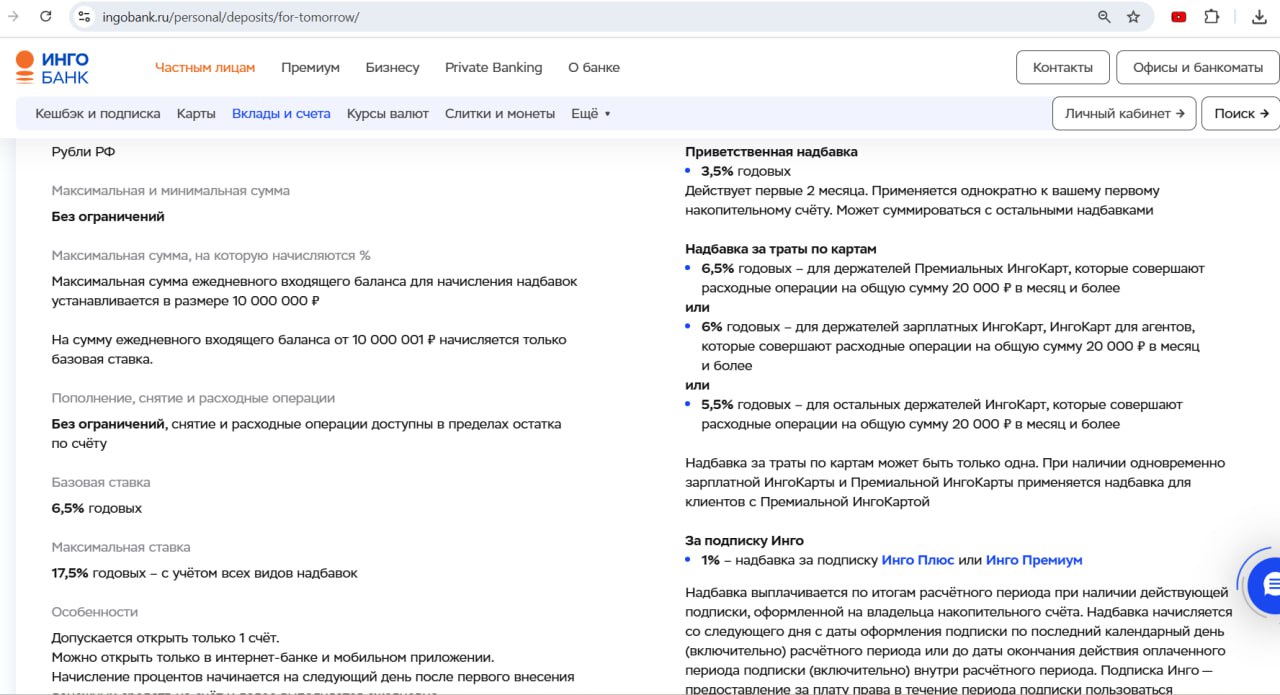Open Вклады и счета menu item
1280x695 pixels.
[x=281, y=113]
